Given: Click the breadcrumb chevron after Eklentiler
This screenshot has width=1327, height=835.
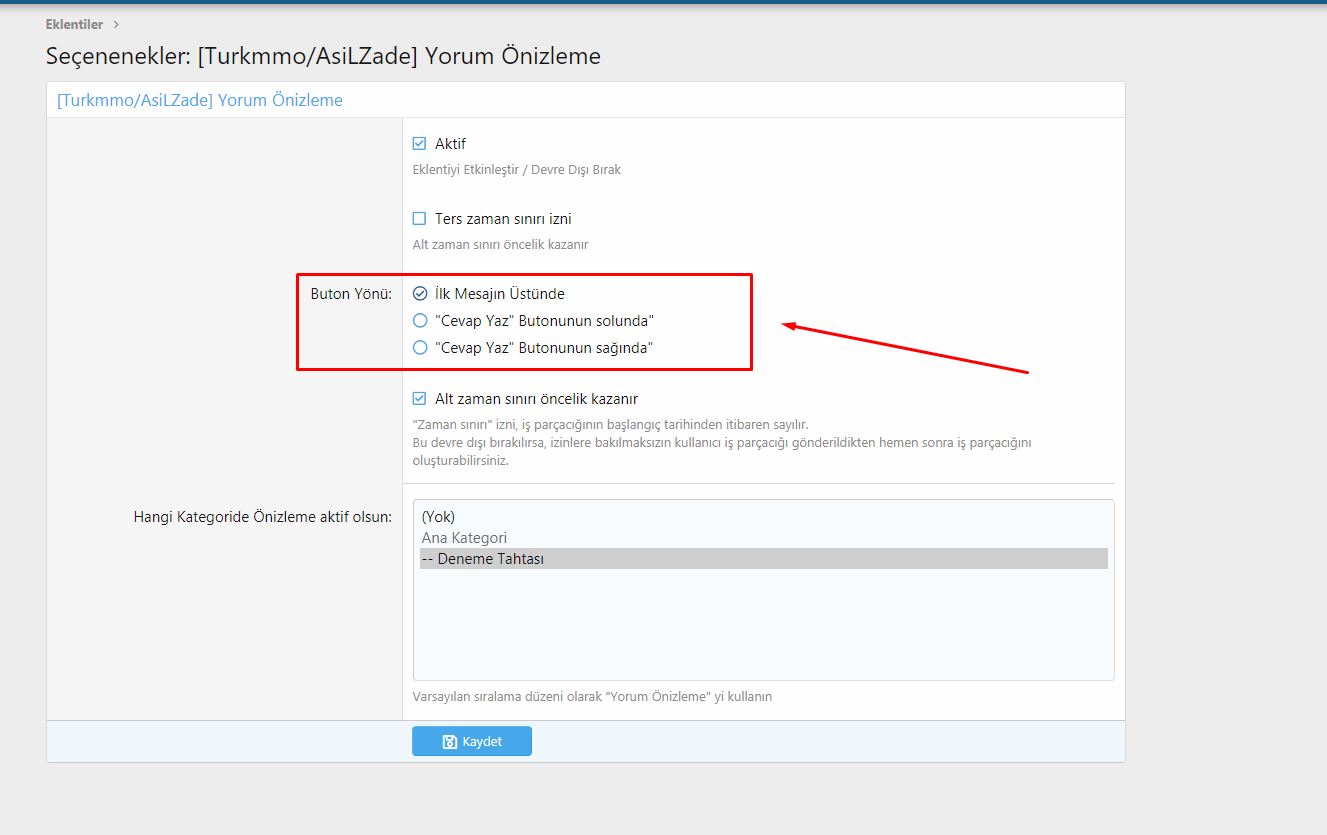Looking at the screenshot, I should tap(116, 24).
